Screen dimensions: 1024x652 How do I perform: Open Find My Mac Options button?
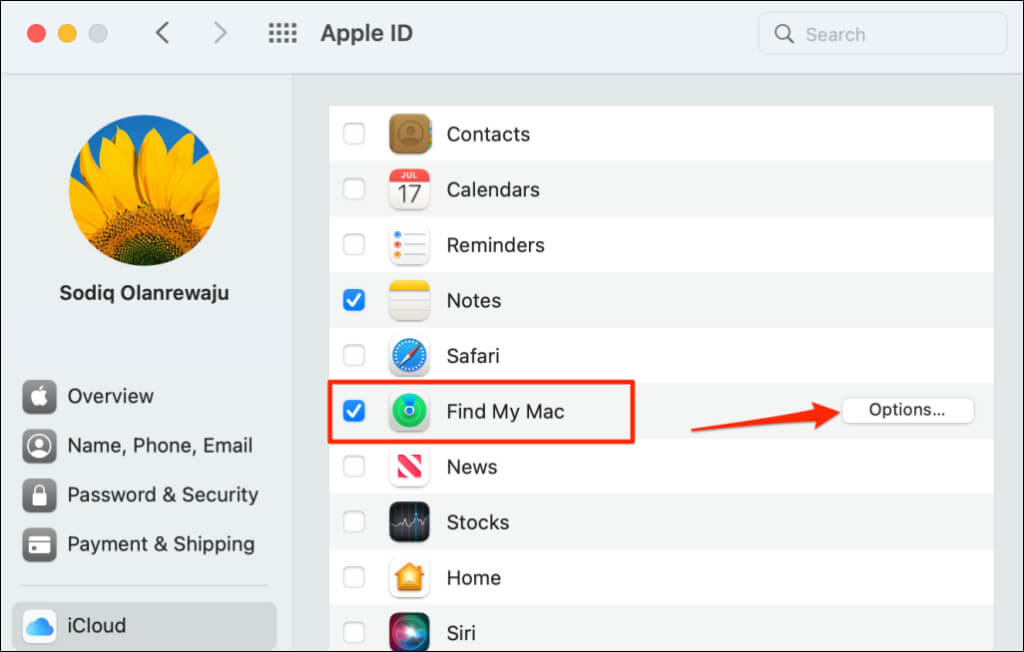coord(908,410)
